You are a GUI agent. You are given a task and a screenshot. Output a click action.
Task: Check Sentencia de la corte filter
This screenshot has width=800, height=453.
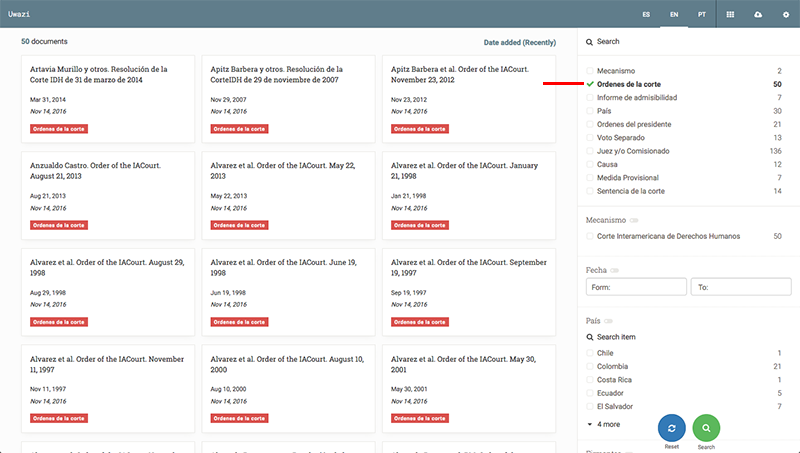(590, 191)
